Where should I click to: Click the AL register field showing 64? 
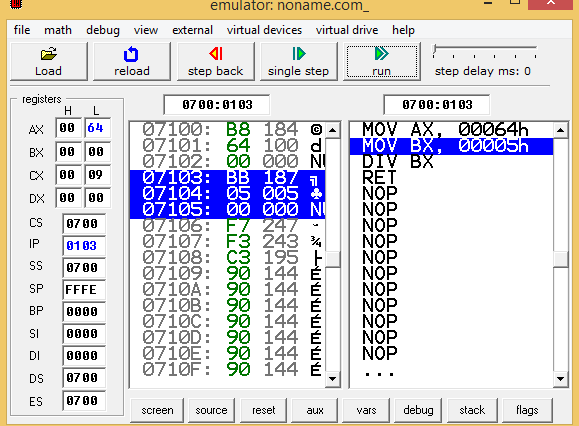97,128
